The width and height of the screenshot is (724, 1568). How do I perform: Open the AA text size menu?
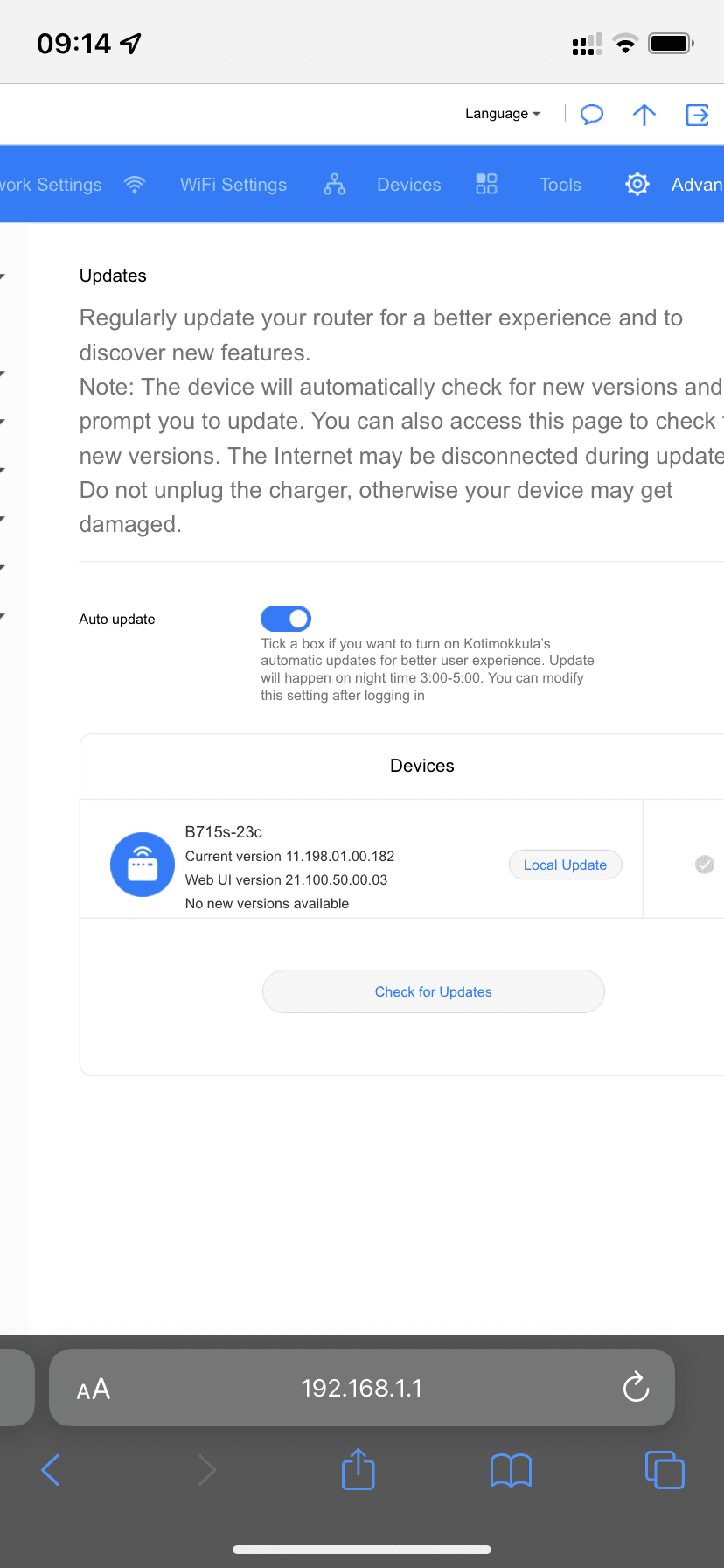[x=94, y=1389]
